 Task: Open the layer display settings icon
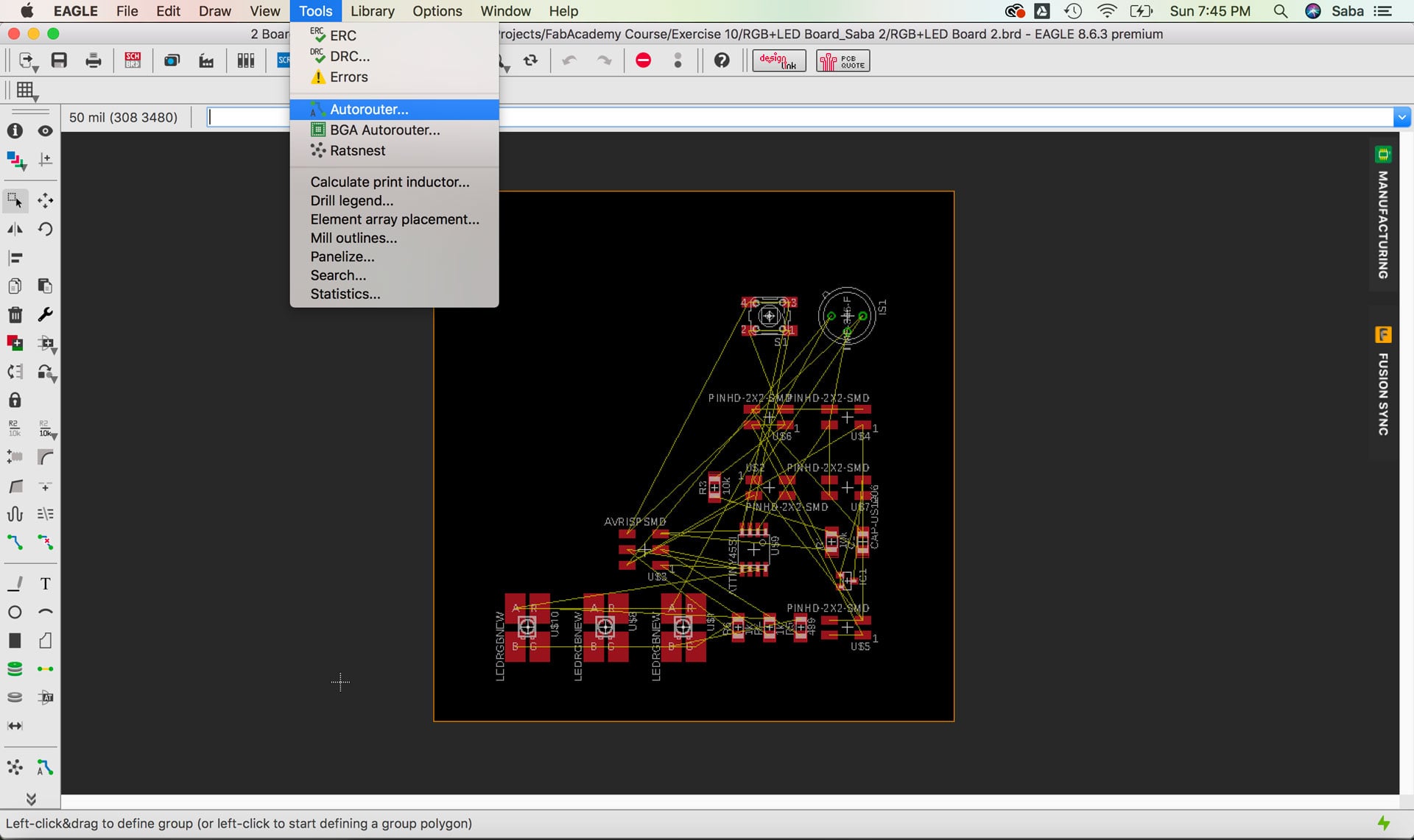point(15,160)
